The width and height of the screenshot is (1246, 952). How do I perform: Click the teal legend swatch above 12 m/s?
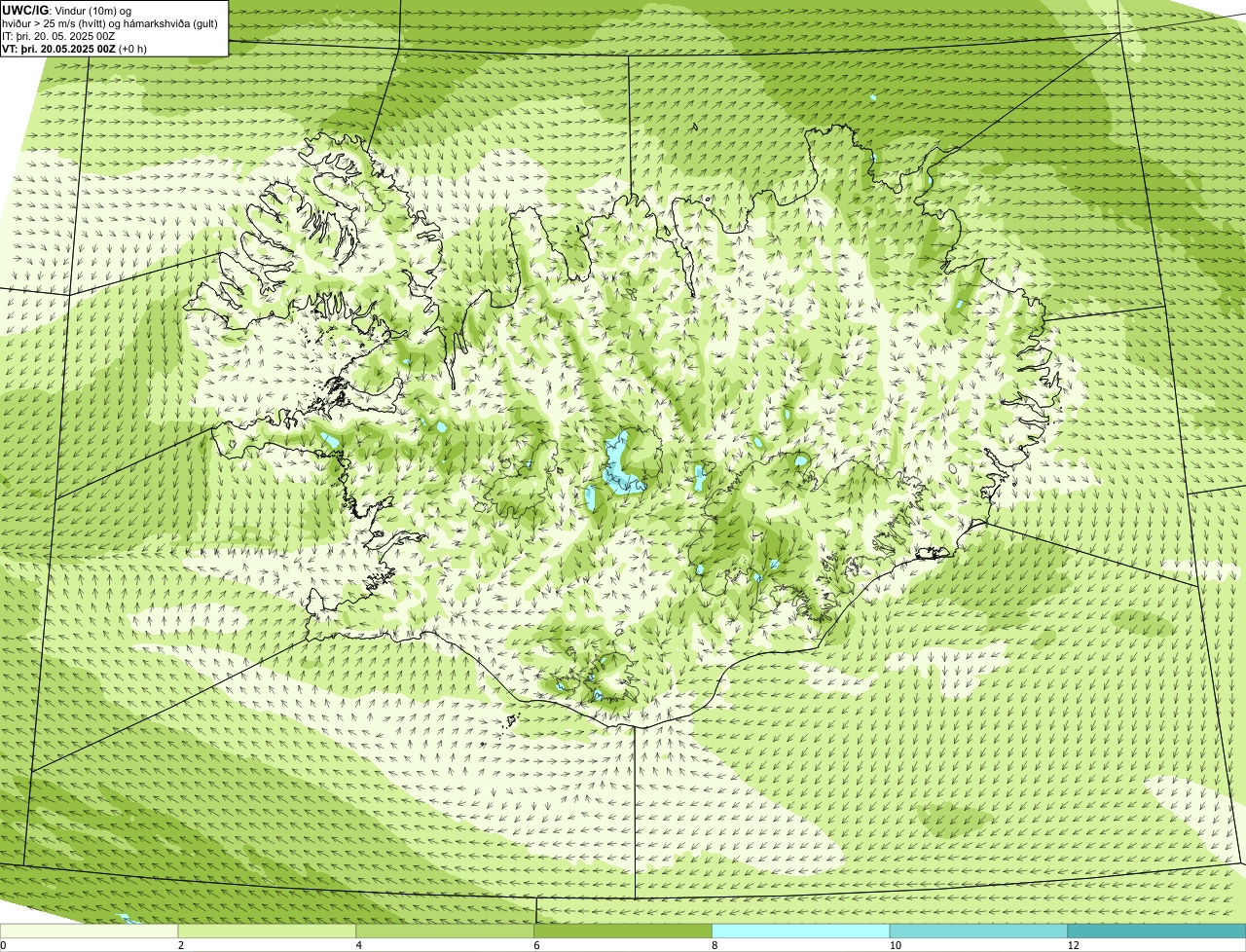tap(1156, 931)
